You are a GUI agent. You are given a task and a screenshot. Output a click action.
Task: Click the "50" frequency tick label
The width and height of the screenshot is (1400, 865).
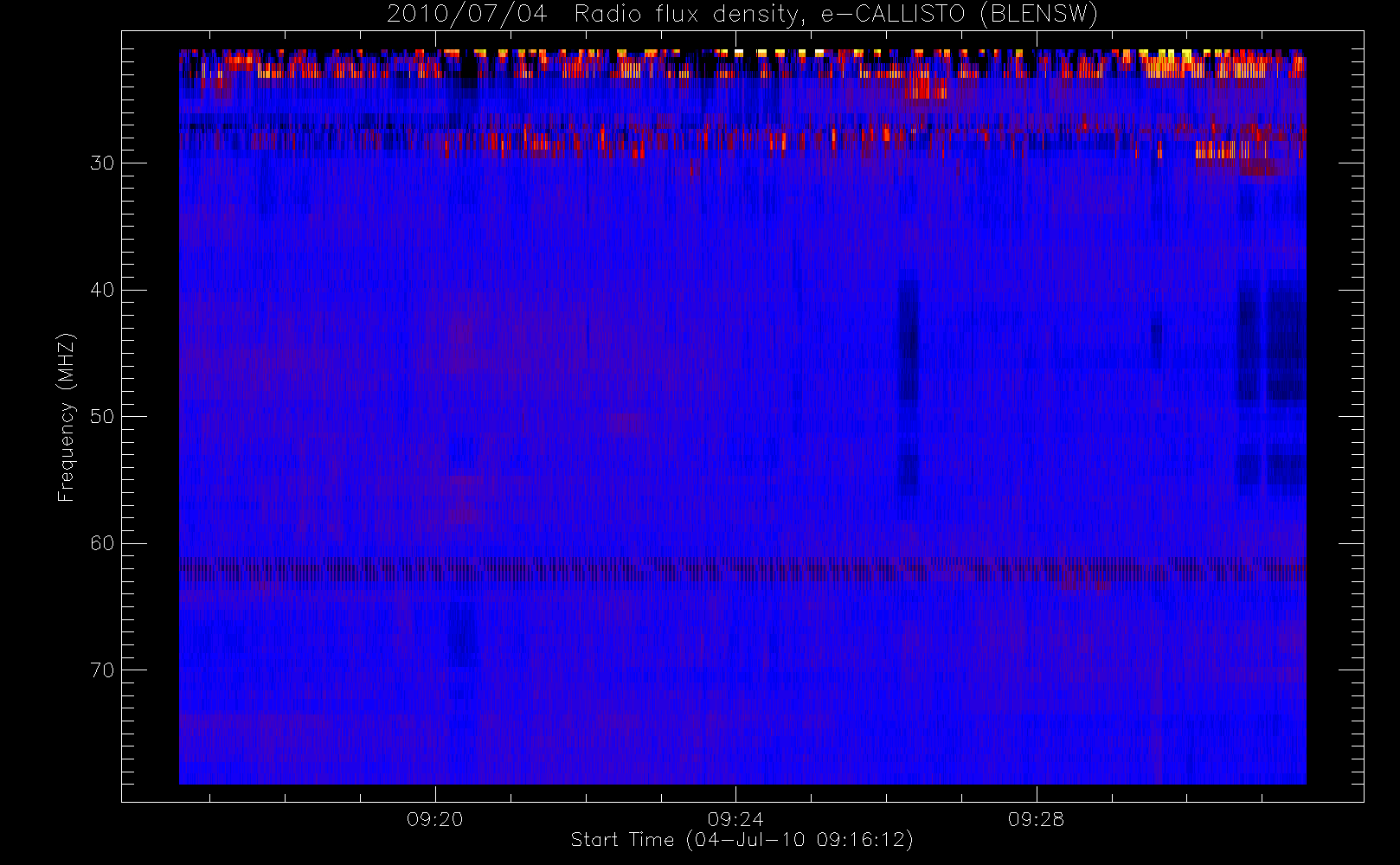click(102, 417)
